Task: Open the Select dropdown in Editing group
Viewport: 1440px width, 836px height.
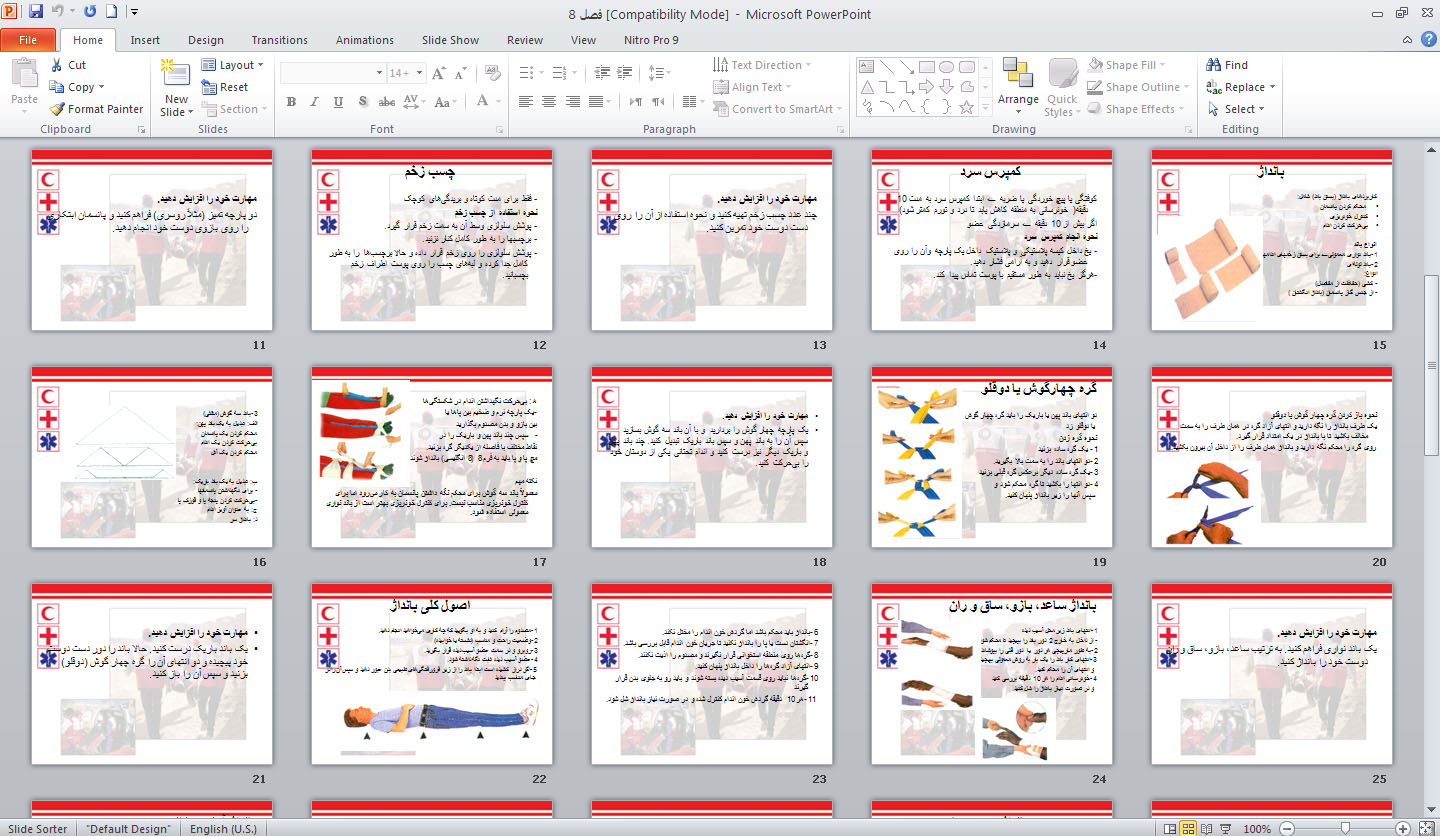Action: click(x=1238, y=109)
